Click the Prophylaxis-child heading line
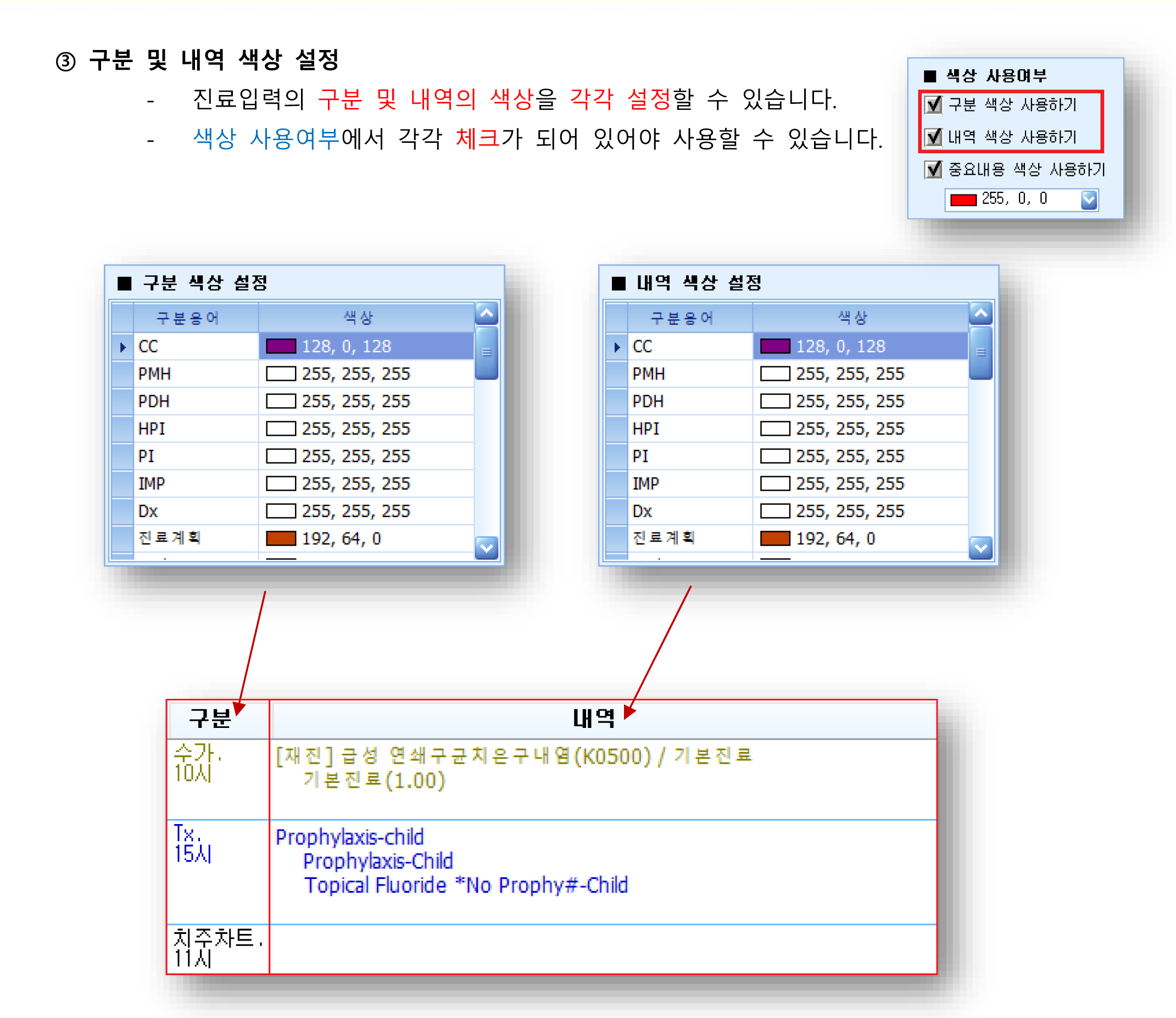Image resolution: width=1176 pixels, height=1018 pixels. (x=350, y=837)
